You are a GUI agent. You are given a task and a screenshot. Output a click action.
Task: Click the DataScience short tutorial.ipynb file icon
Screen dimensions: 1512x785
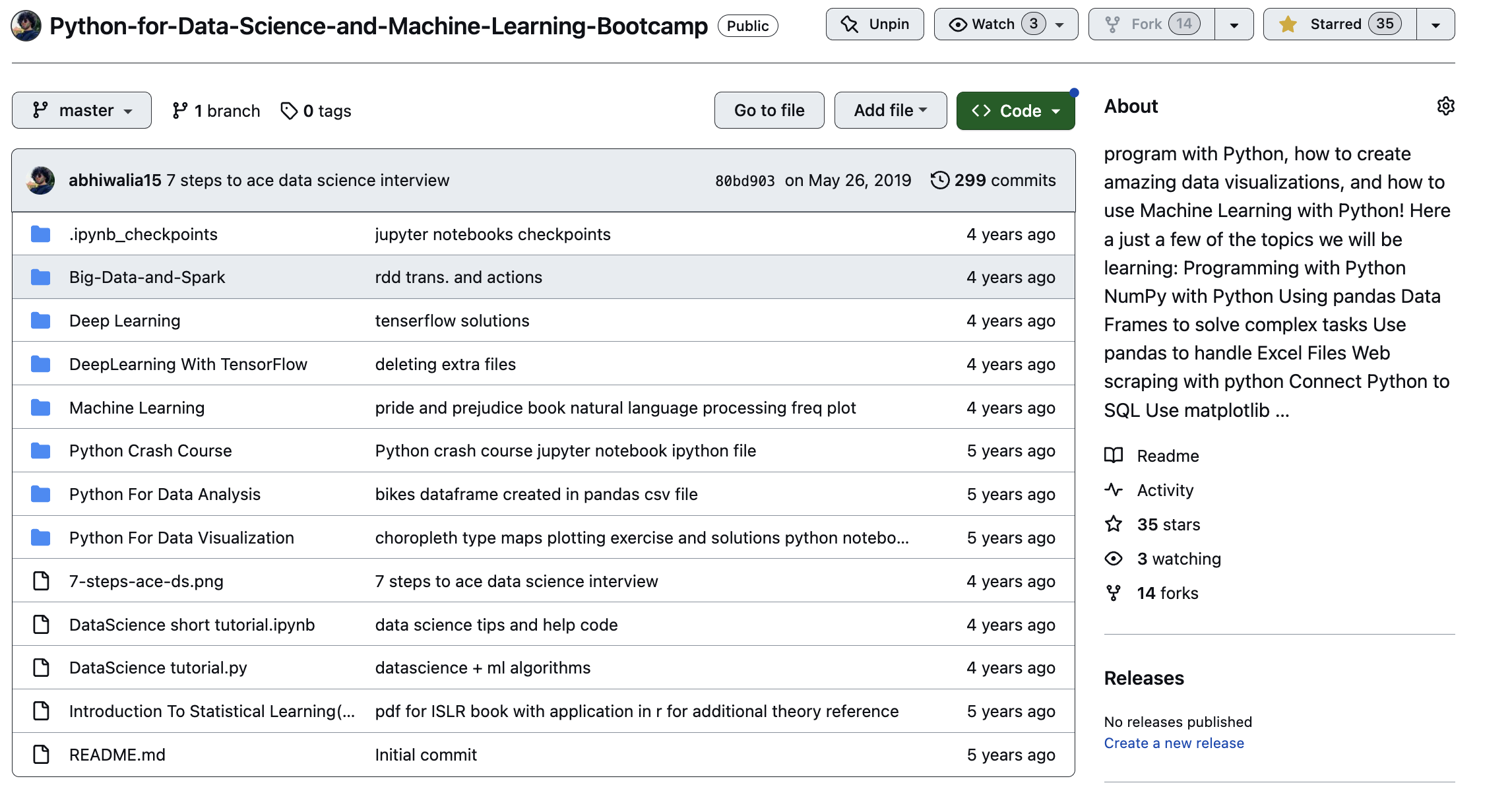click(x=41, y=625)
